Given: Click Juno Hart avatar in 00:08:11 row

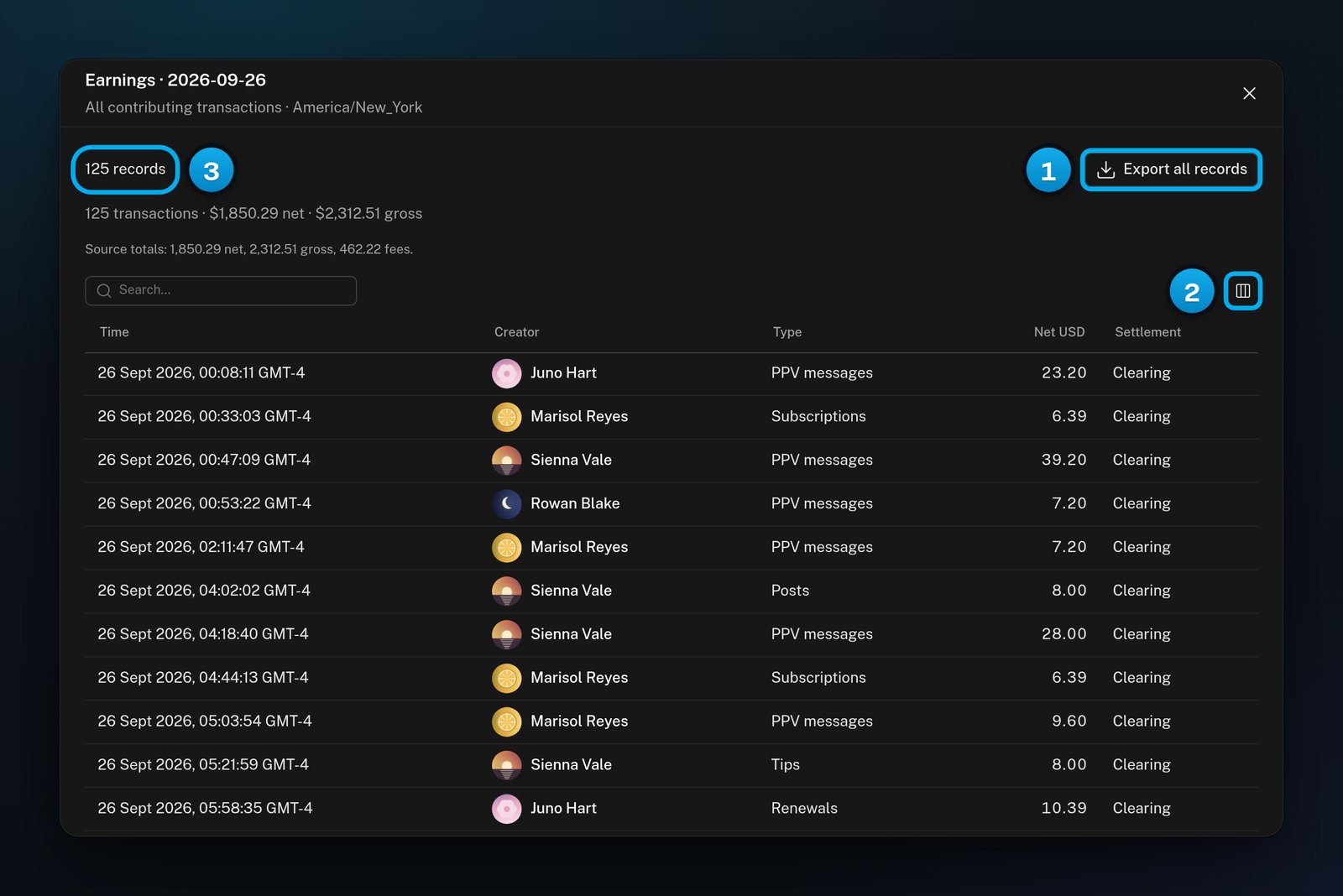Looking at the screenshot, I should tap(506, 373).
